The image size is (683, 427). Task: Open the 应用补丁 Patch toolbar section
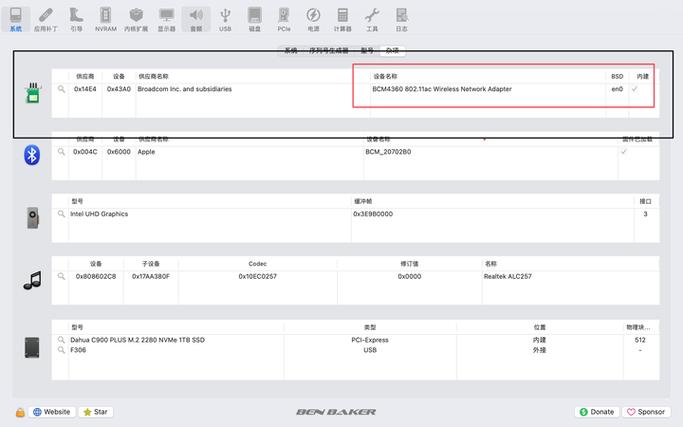[x=46, y=20]
